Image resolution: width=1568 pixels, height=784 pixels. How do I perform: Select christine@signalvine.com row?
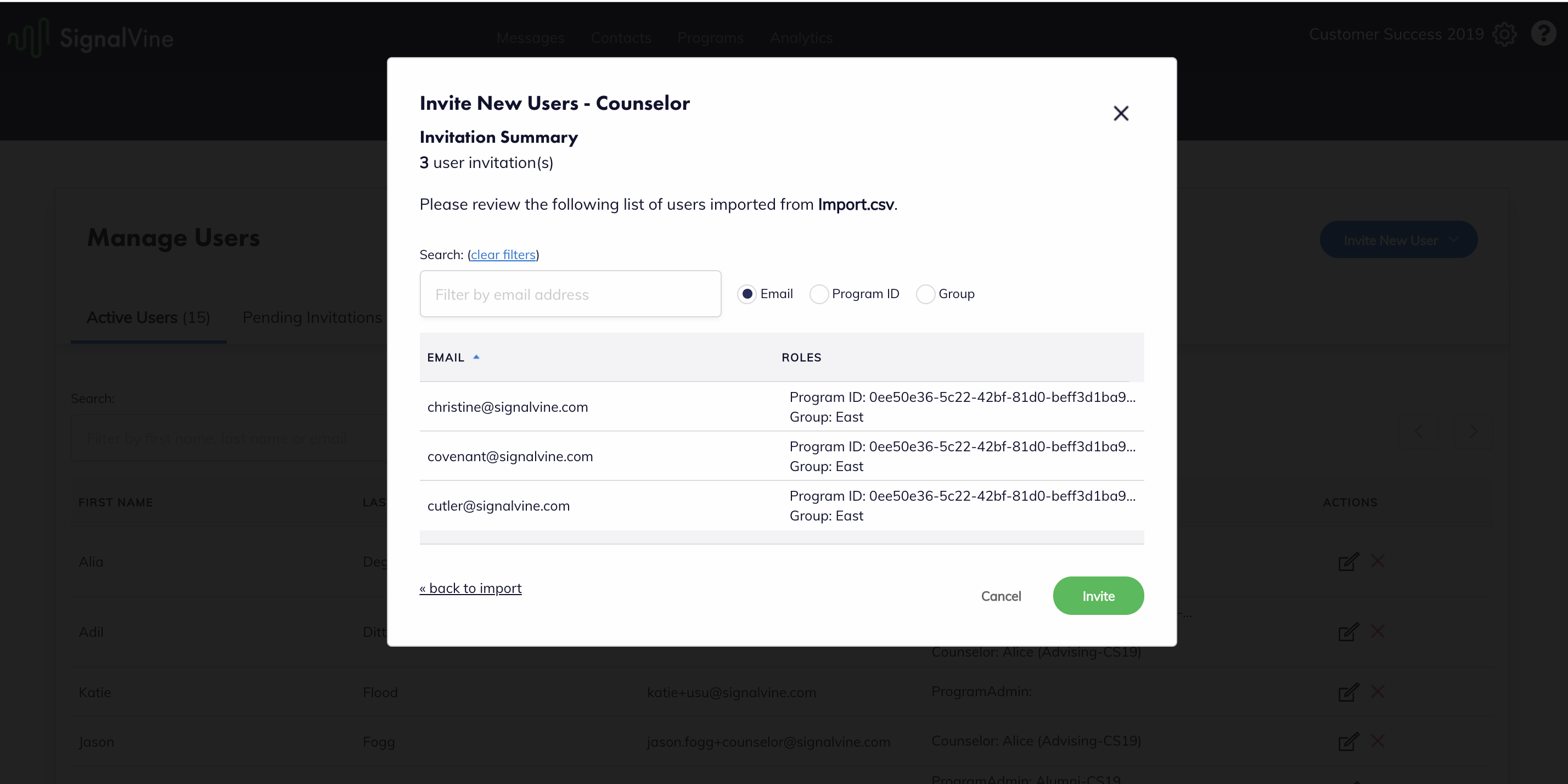point(782,407)
